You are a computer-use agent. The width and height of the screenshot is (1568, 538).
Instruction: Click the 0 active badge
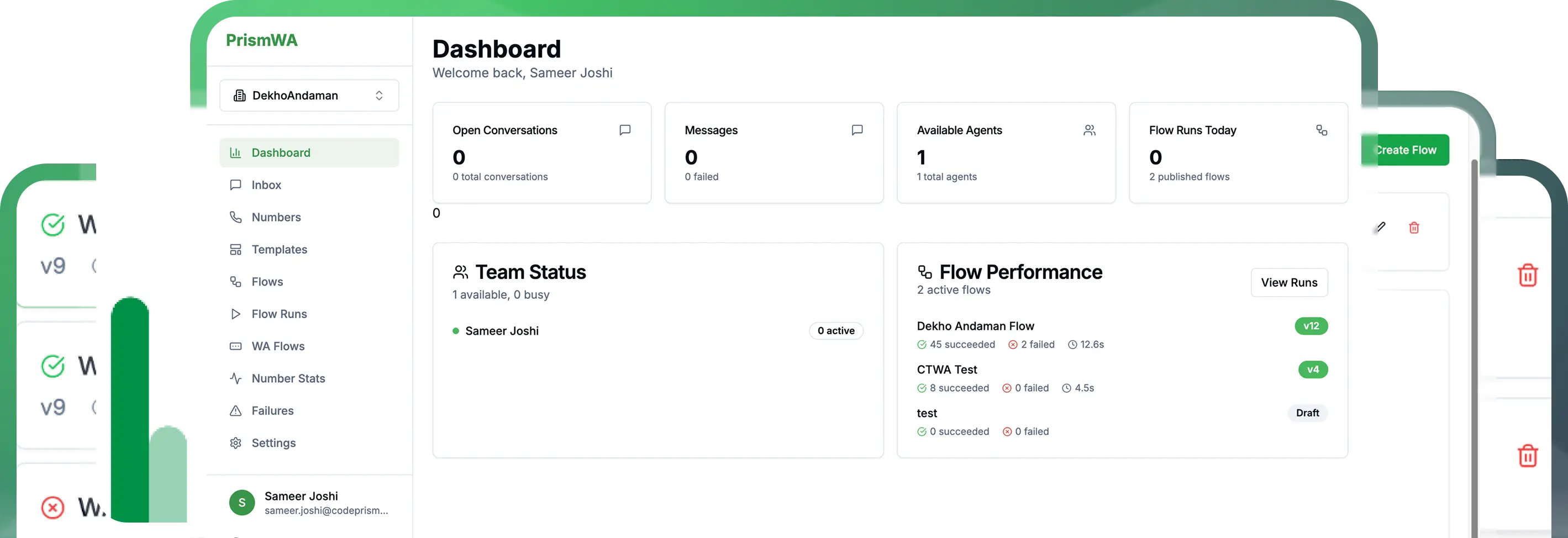(x=836, y=331)
